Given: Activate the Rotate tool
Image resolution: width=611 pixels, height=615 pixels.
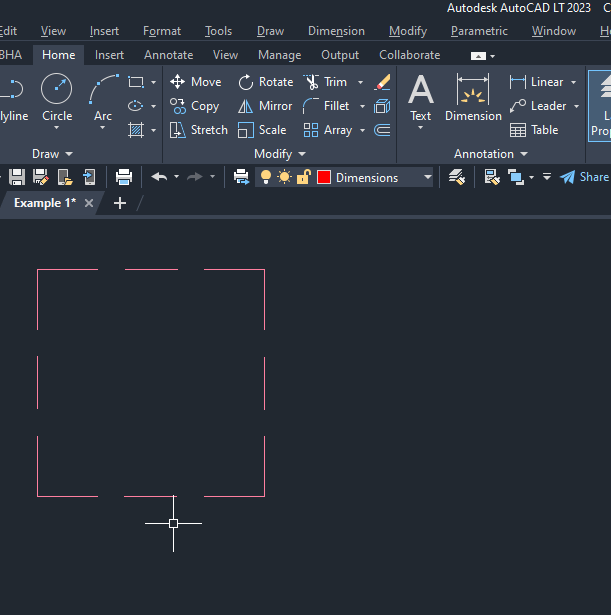Looking at the screenshot, I should 265,82.
